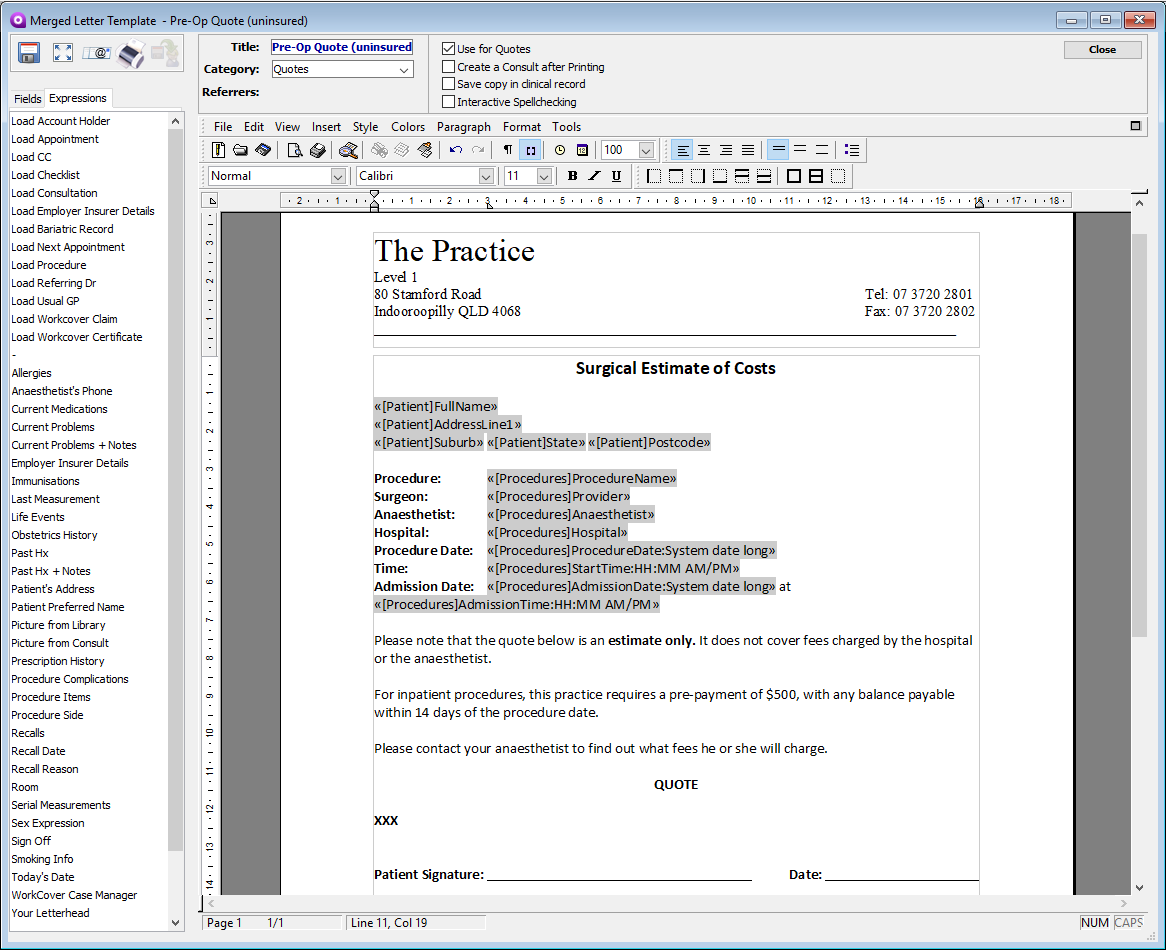Viewport: 1166px width, 950px height.
Task: Disable Use for Quotes
Action: [448, 48]
